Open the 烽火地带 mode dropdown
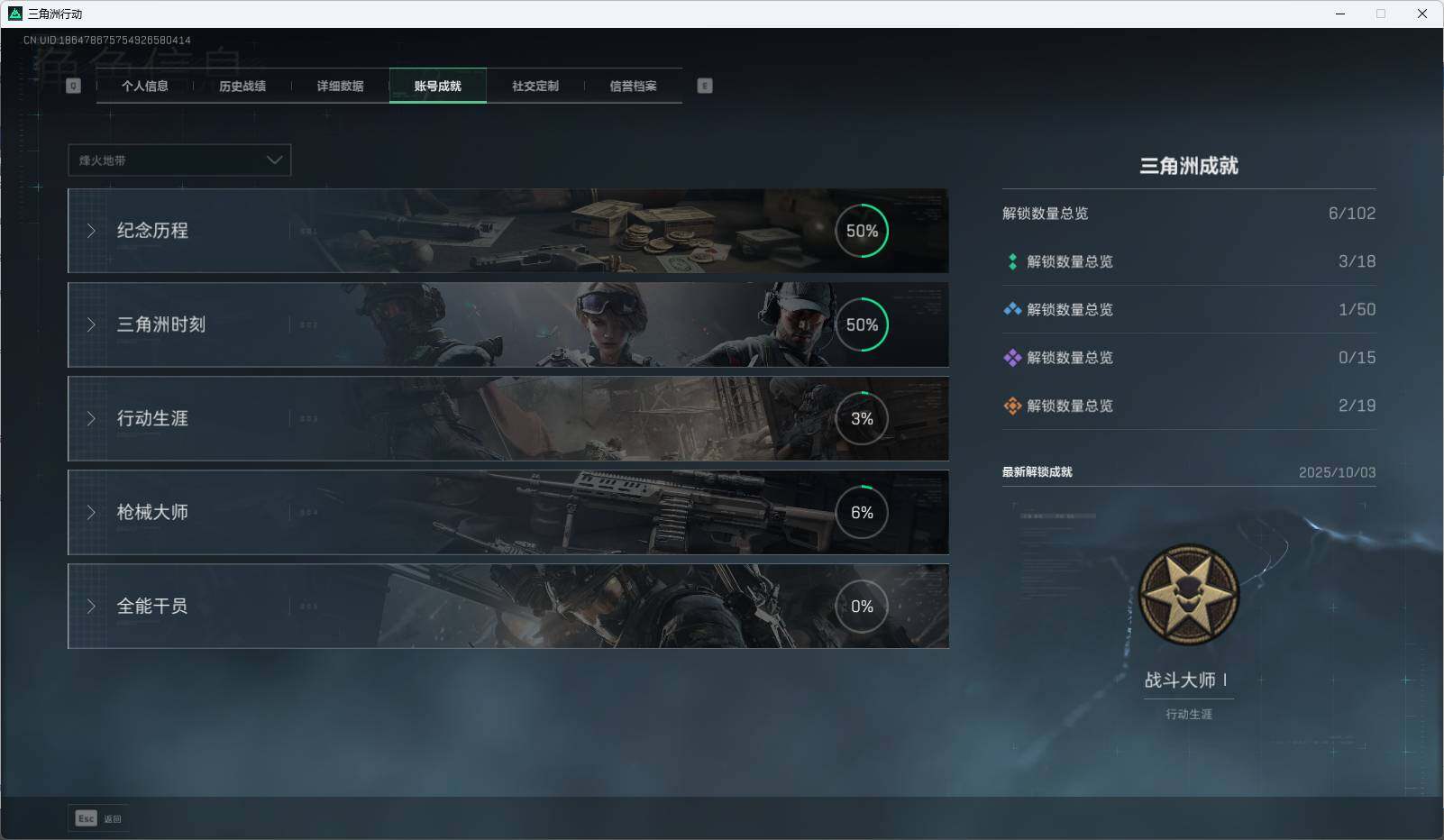This screenshot has height=840, width=1444. point(179,160)
